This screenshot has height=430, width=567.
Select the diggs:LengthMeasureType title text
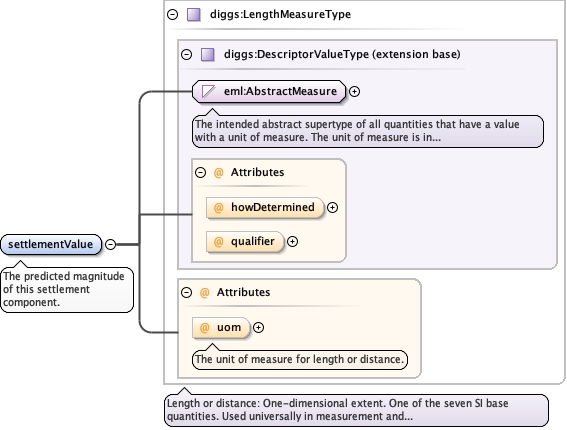[280, 14]
